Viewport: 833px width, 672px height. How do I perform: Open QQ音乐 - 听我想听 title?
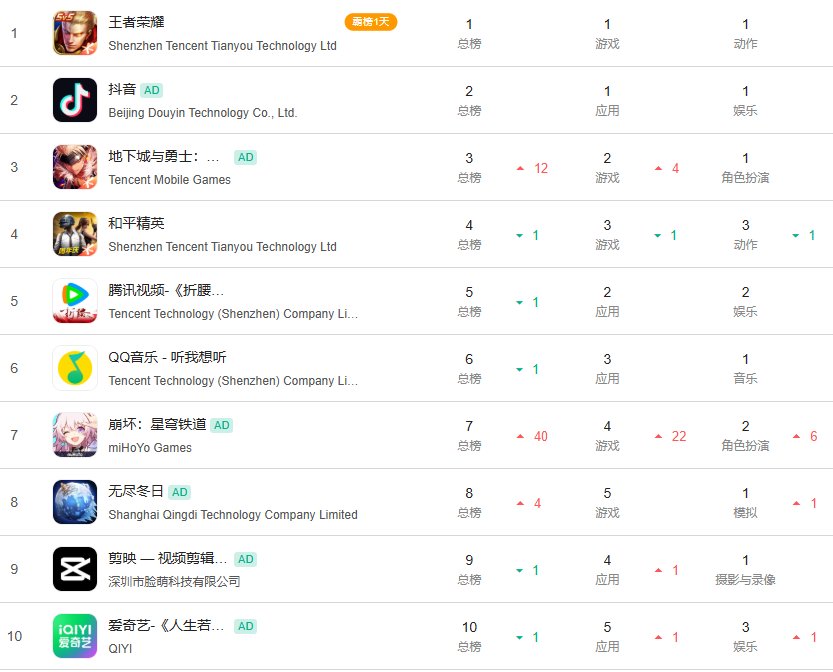(x=168, y=357)
